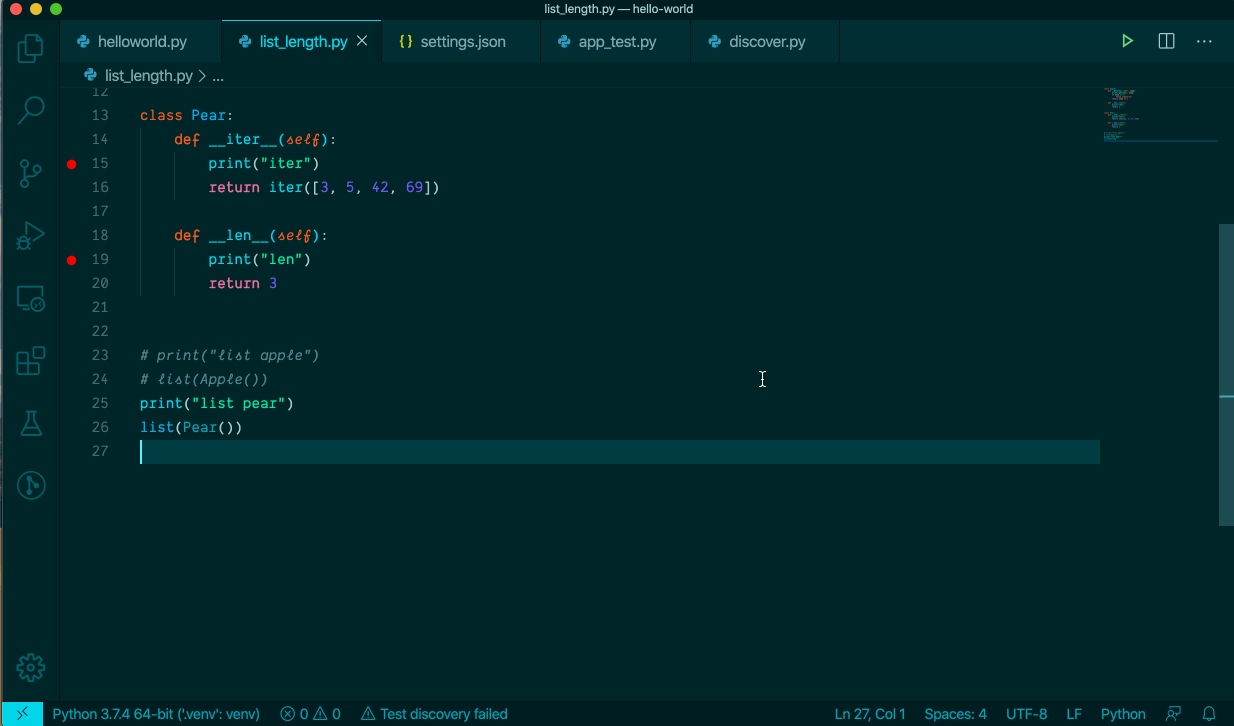The width and height of the screenshot is (1234, 726).
Task: Open the Search view
Action: (30, 110)
